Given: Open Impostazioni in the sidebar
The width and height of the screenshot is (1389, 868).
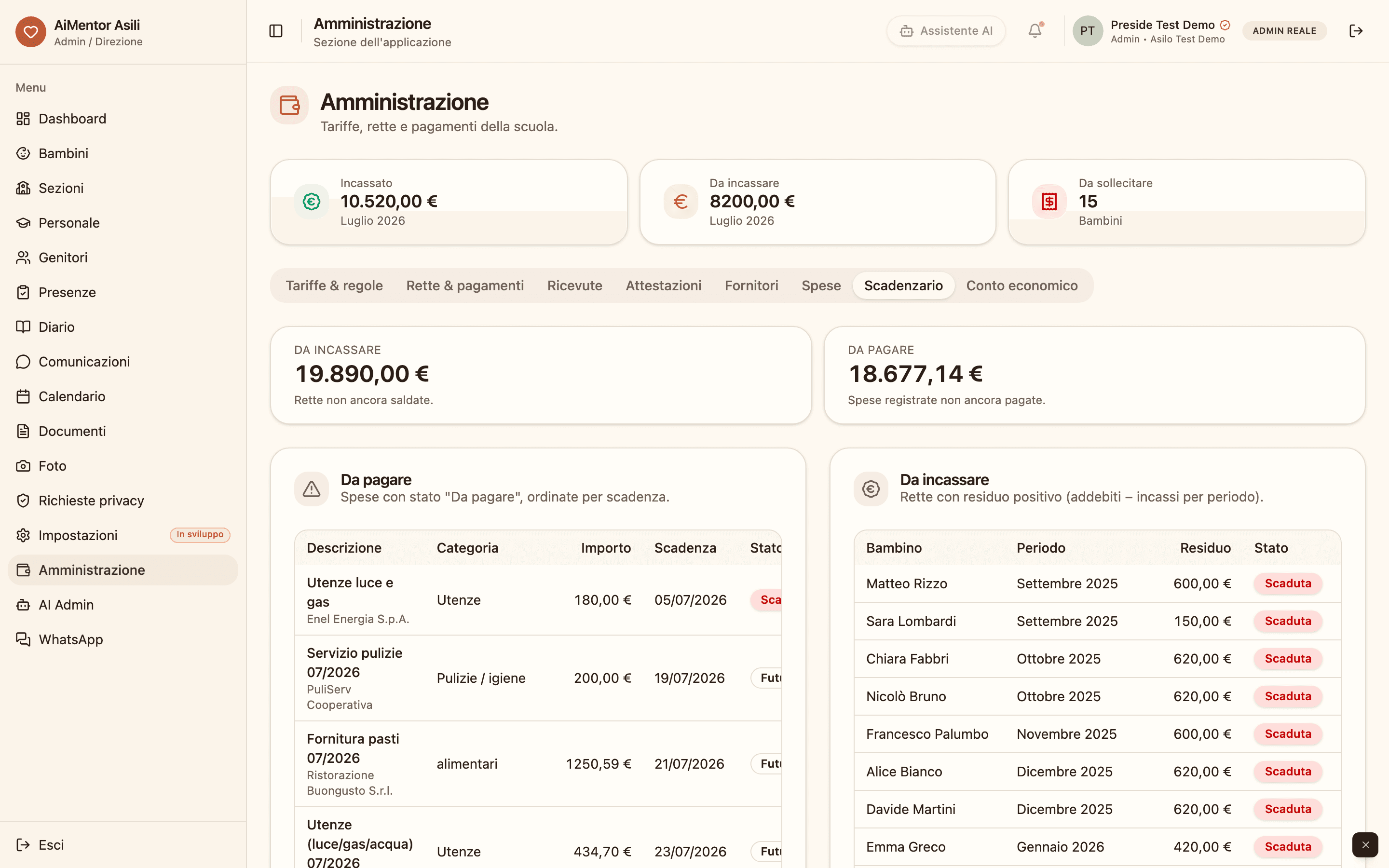Looking at the screenshot, I should click(x=123, y=536).
